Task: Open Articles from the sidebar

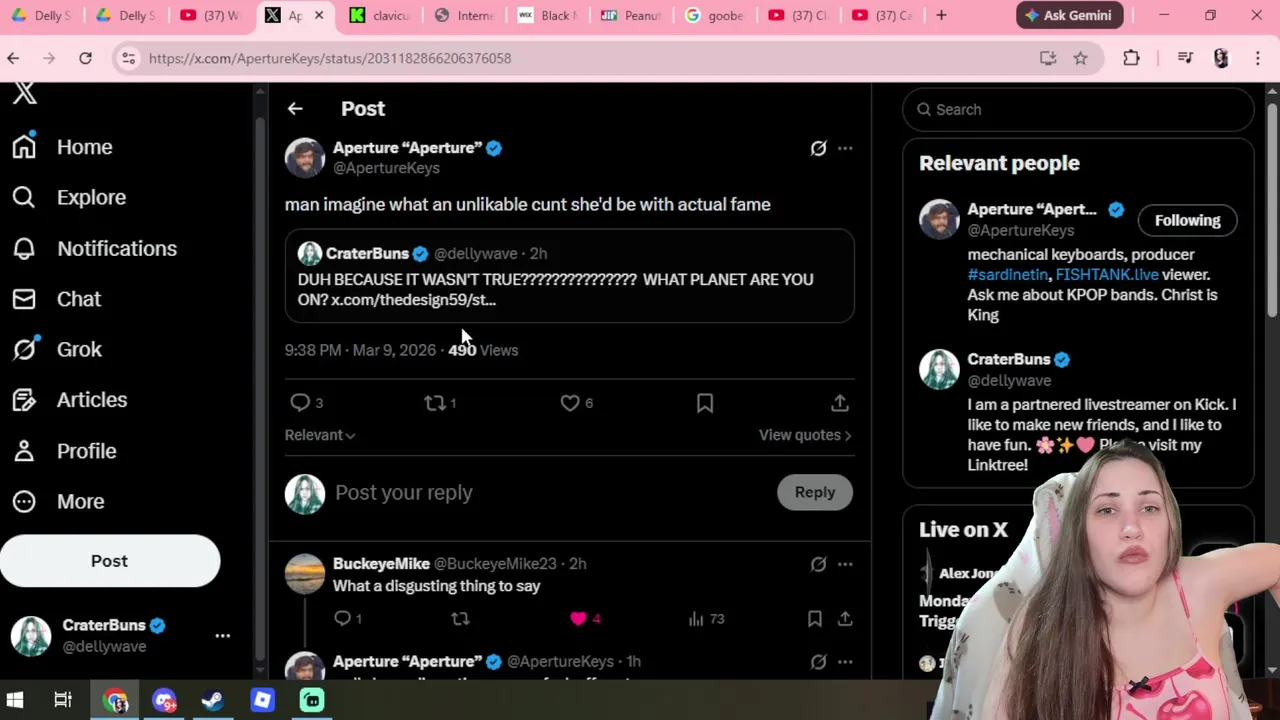Action: click(x=69, y=400)
